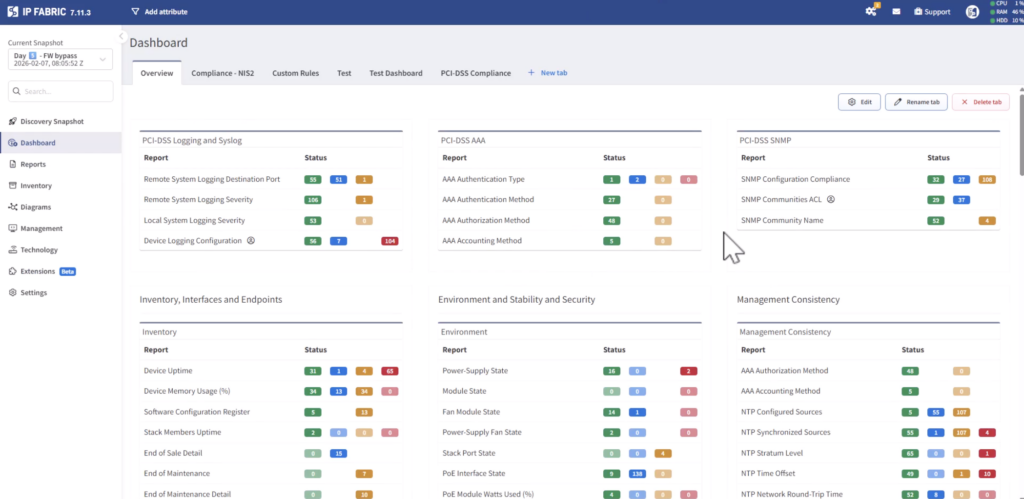Viewport: 1024px width, 499px height.
Task: Click orange 108 badge for SNMP Configuration Compliance
Action: pyautogui.click(x=987, y=179)
